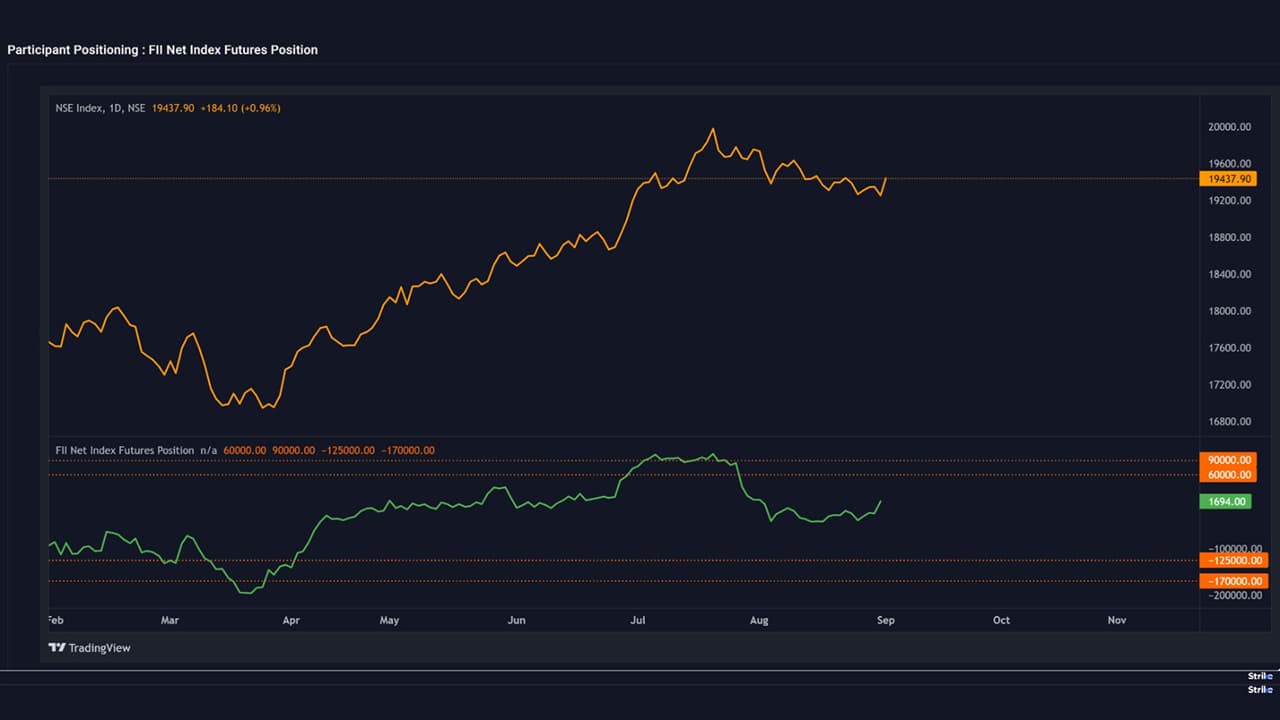The width and height of the screenshot is (1280, 720).
Task: Click the -125000.00 threshold label
Action: [x=1234, y=561]
